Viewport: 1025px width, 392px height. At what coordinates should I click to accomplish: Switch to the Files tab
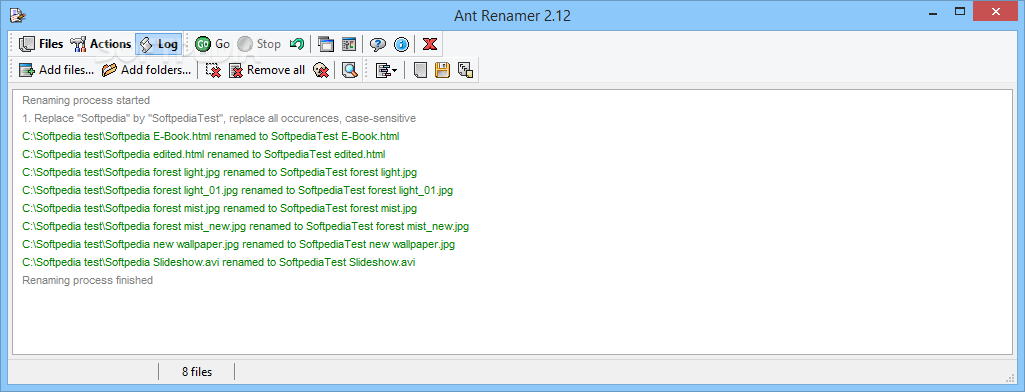point(41,44)
